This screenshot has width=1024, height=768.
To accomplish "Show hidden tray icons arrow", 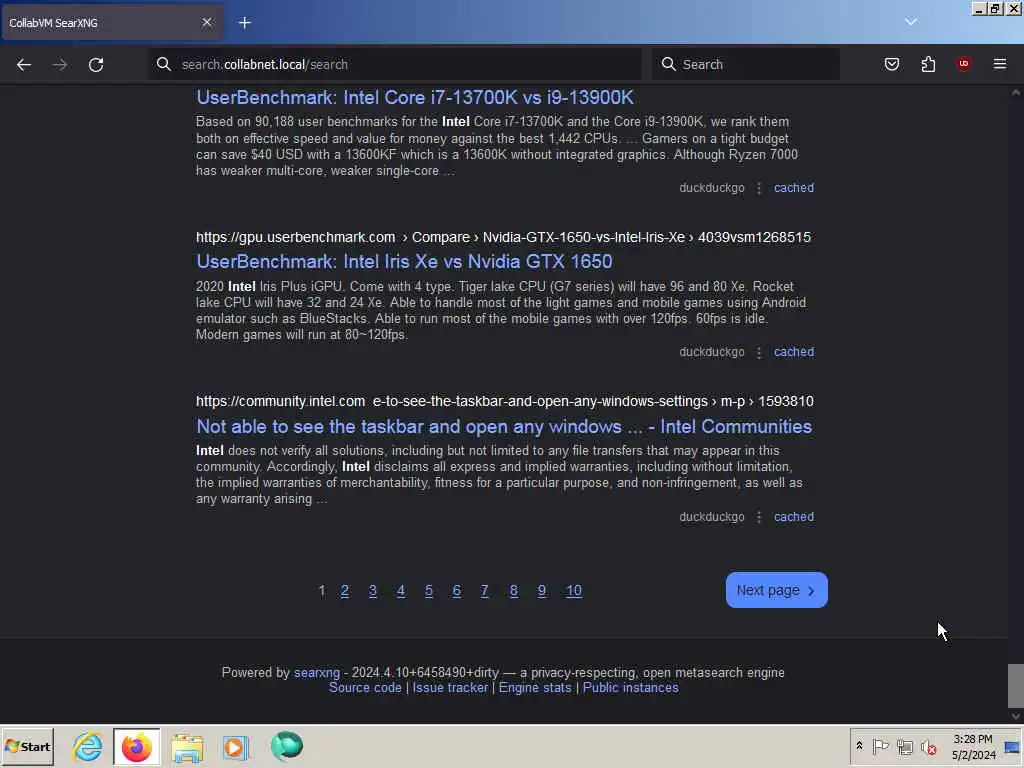I will click(x=859, y=746).
